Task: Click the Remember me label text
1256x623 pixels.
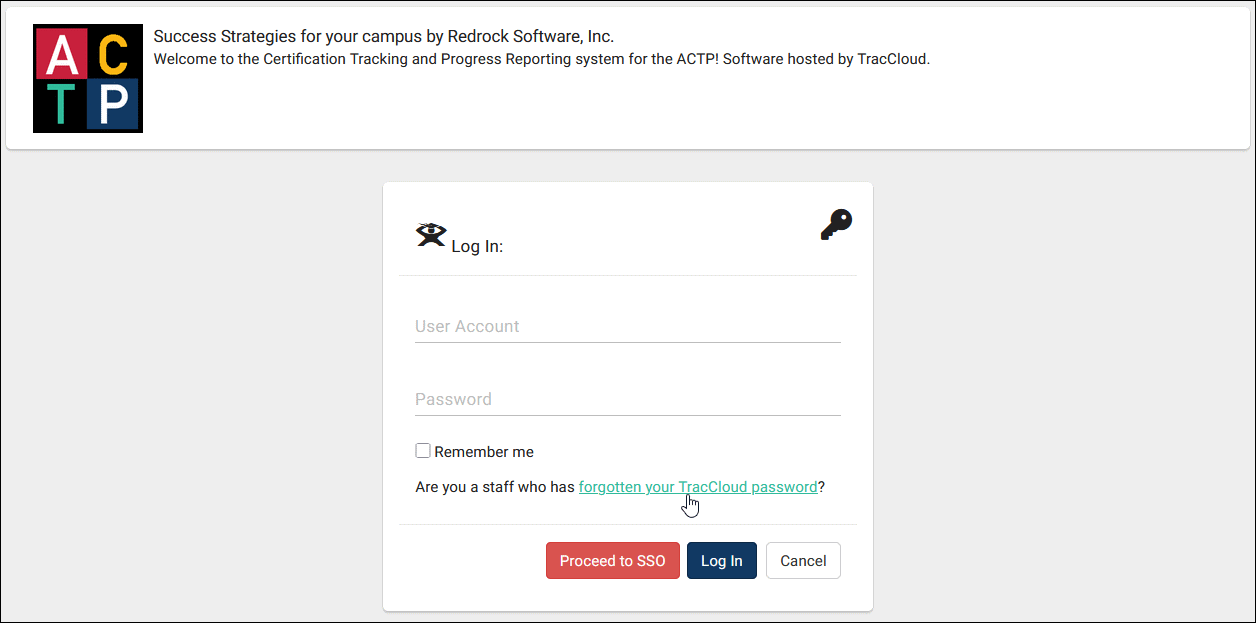Action: [x=484, y=452]
